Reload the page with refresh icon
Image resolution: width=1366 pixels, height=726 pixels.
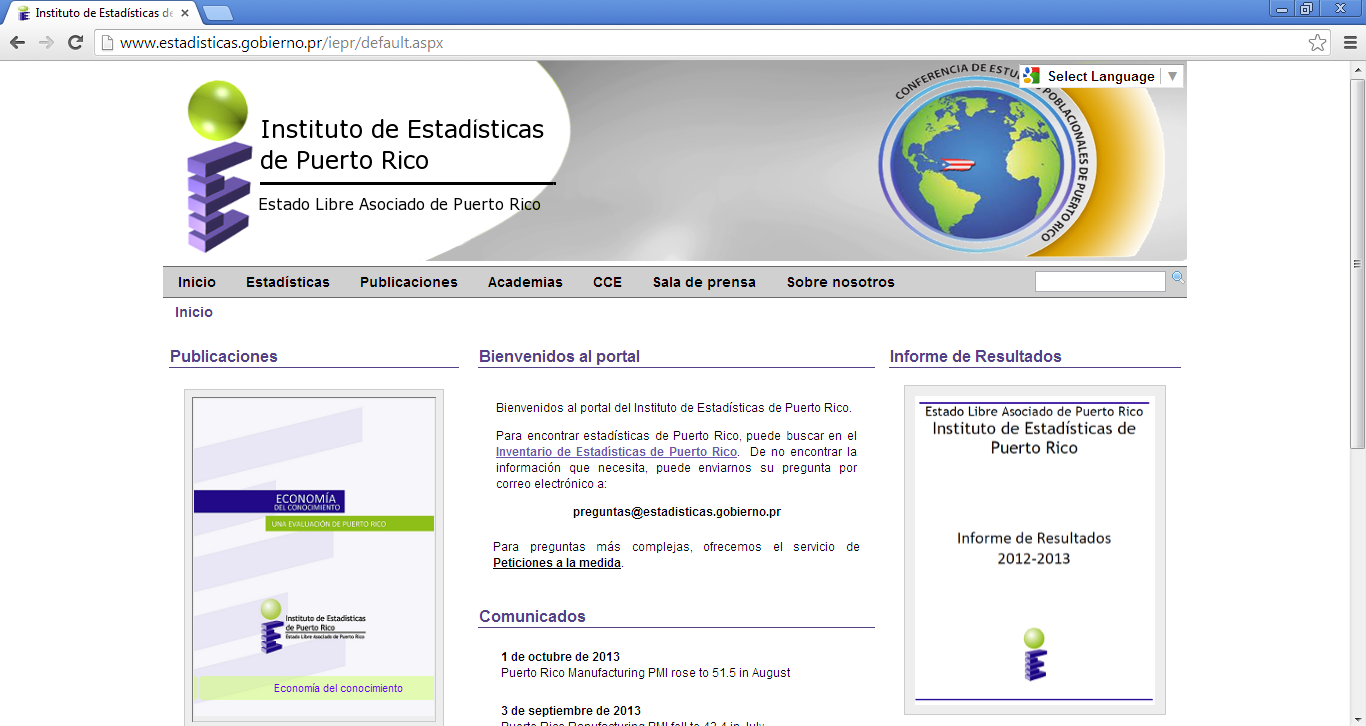tap(75, 42)
